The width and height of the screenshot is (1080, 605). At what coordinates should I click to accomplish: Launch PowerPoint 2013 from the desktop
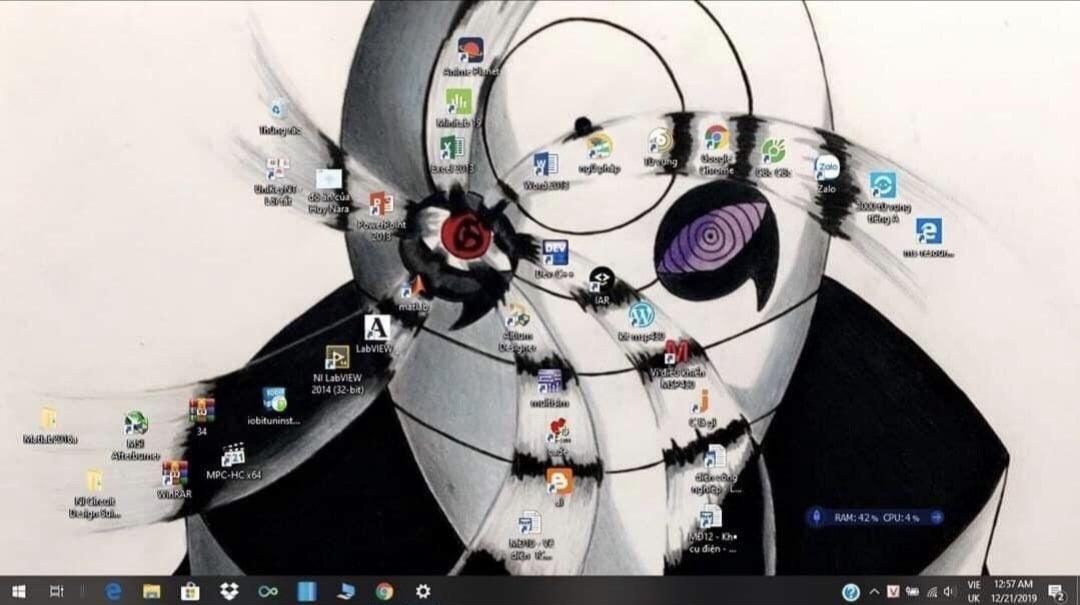[x=381, y=205]
